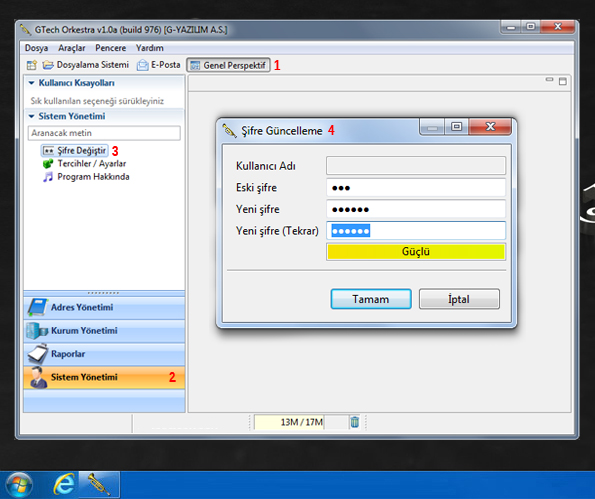Click the Güçlü password strength bar
Viewport: 595px width, 499px height.
pyautogui.click(x=416, y=252)
